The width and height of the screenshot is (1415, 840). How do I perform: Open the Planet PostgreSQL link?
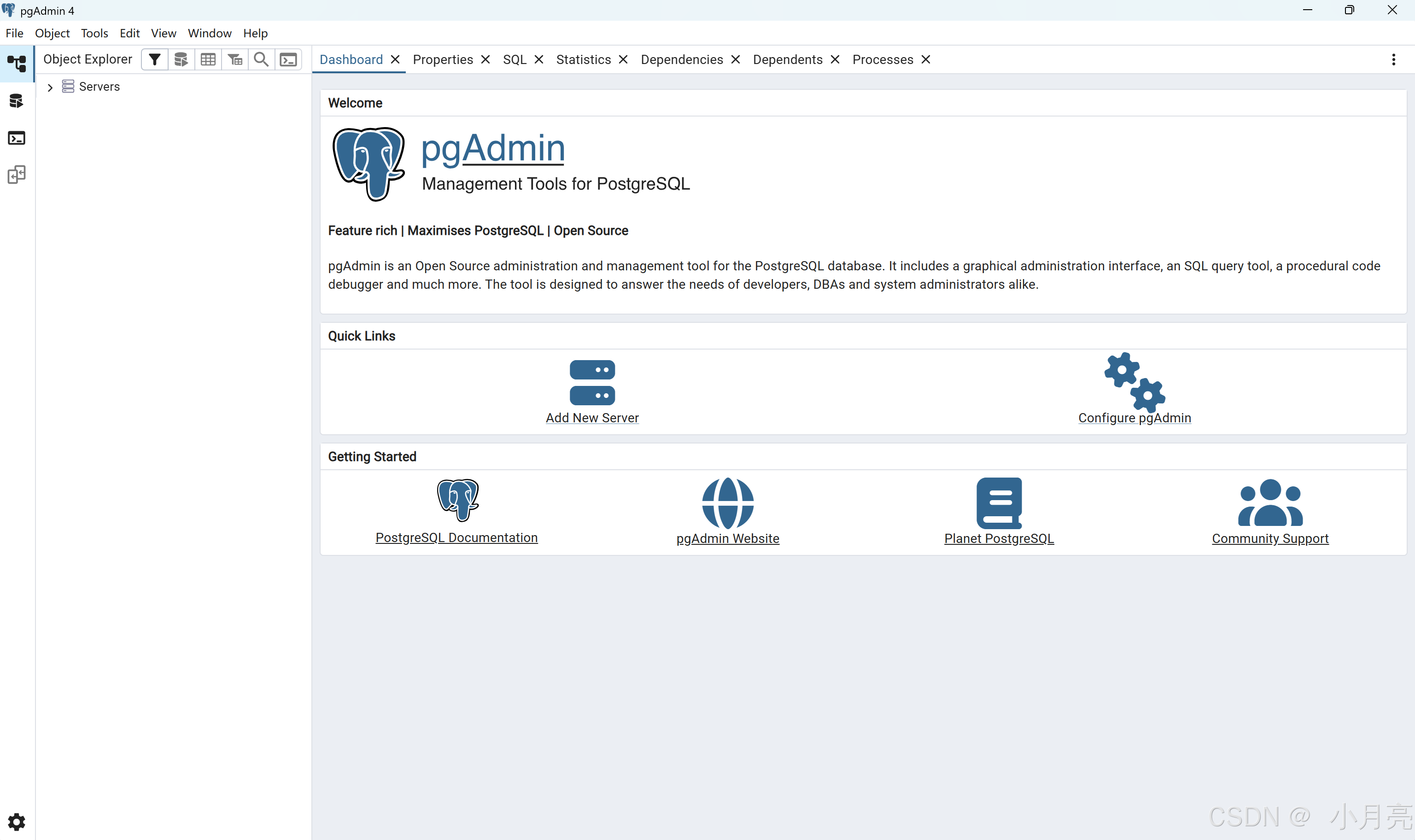999,538
